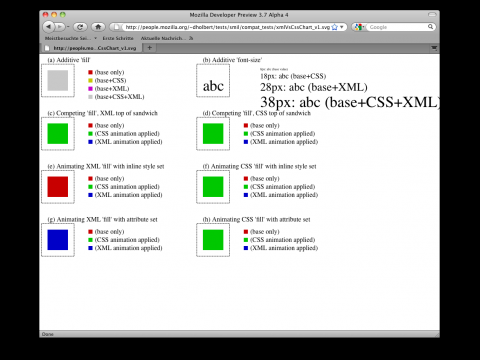
Task: Click '(base only)' legend in section (a)
Action: pyautogui.click(x=109, y=72)
